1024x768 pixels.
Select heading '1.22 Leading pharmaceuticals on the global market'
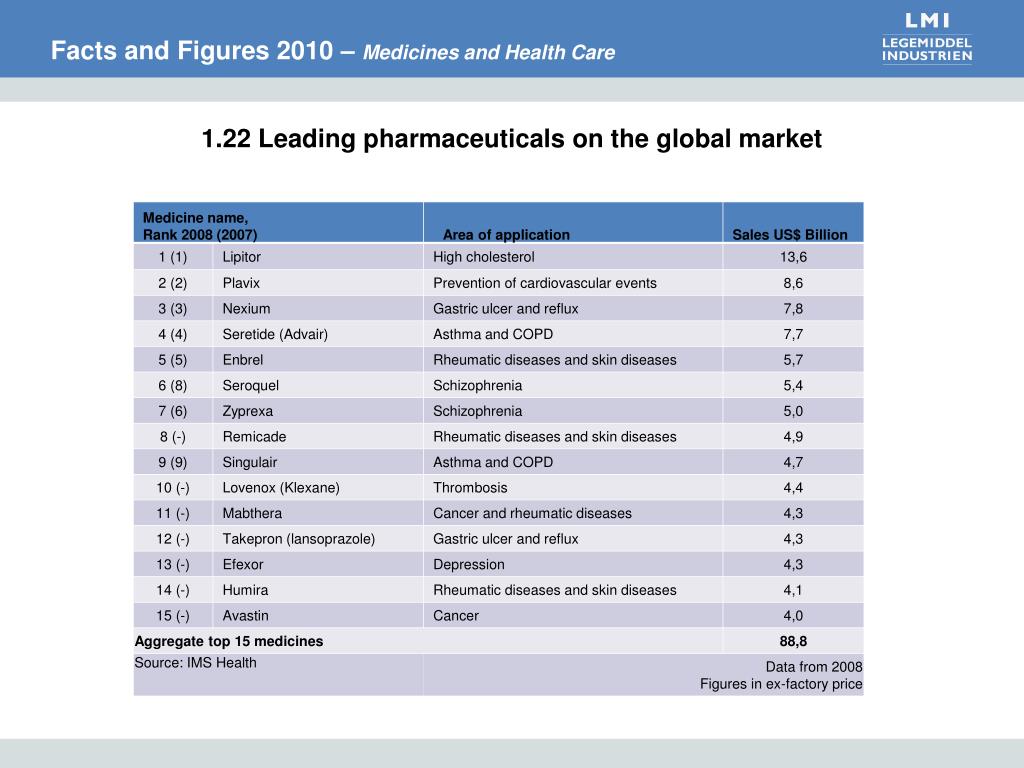point(511,139)
